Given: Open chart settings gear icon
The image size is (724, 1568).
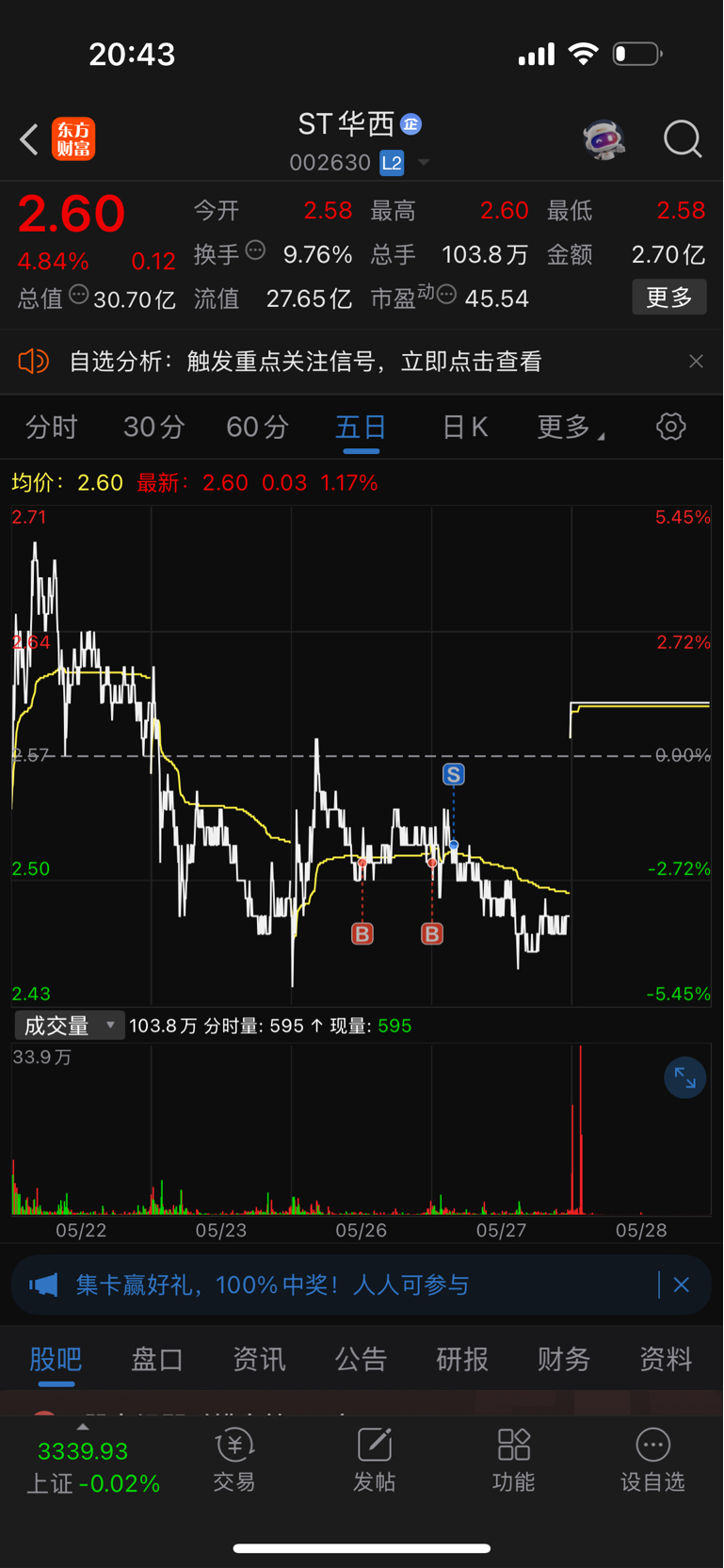Looking at the screenshot, I should pyautogui.click(x=671, y=427).
